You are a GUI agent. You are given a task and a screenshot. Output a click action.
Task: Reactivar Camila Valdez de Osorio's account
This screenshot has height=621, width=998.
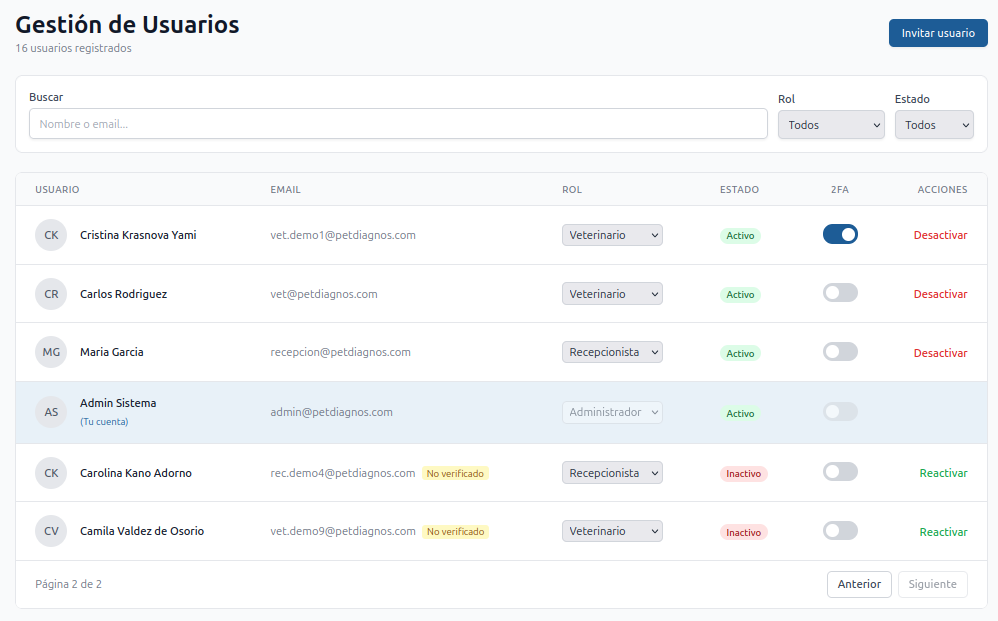(x=943, y=532)
